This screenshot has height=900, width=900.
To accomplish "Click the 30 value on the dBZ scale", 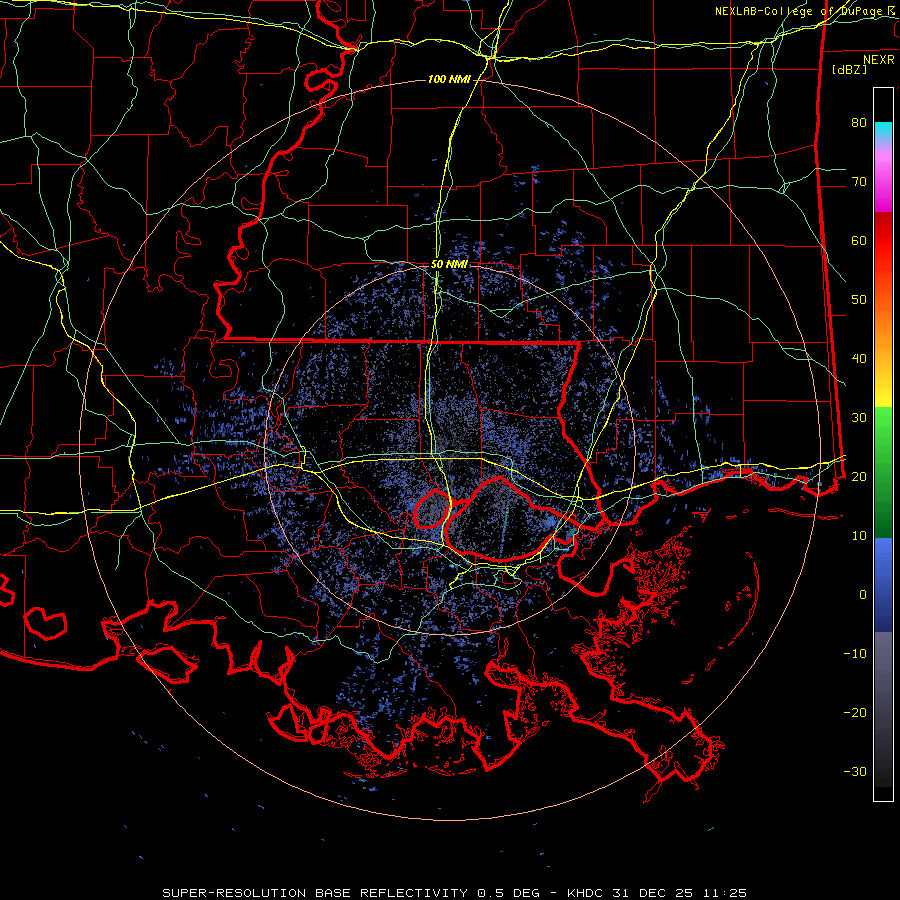I will (859, 417).
